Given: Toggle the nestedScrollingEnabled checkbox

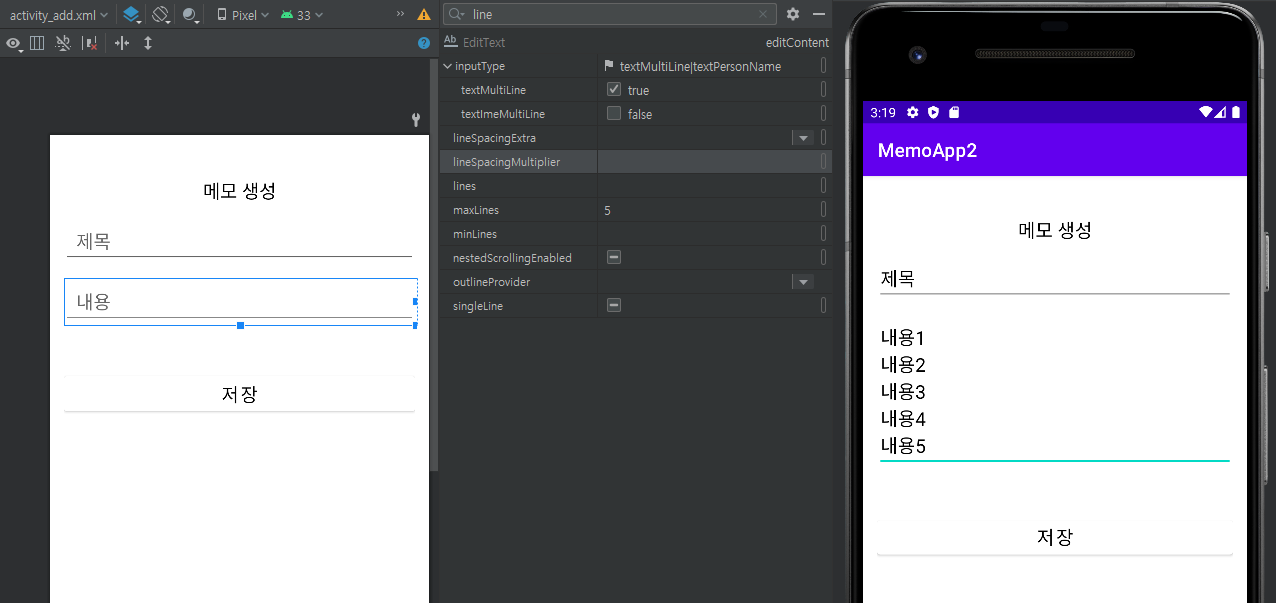Looking at the screenshot, I should (614, 257).
